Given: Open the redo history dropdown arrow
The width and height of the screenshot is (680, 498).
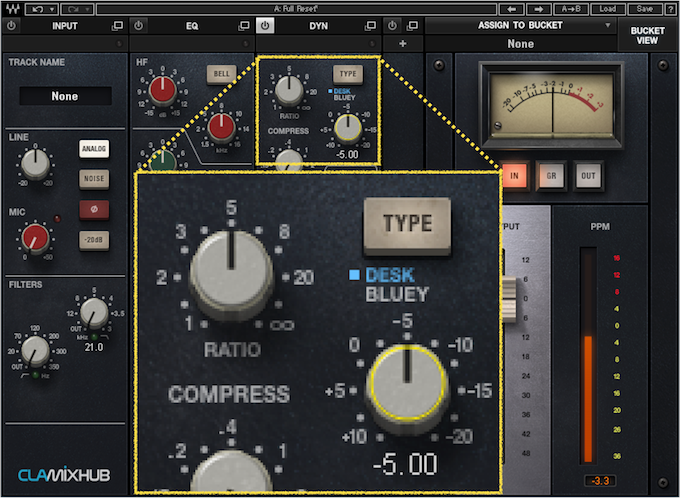Looking at the screenshot, I should point(88,9).
